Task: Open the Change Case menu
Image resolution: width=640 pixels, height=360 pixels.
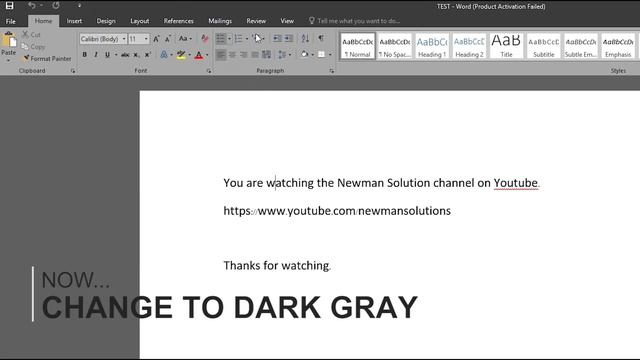Action: (185, 39)
